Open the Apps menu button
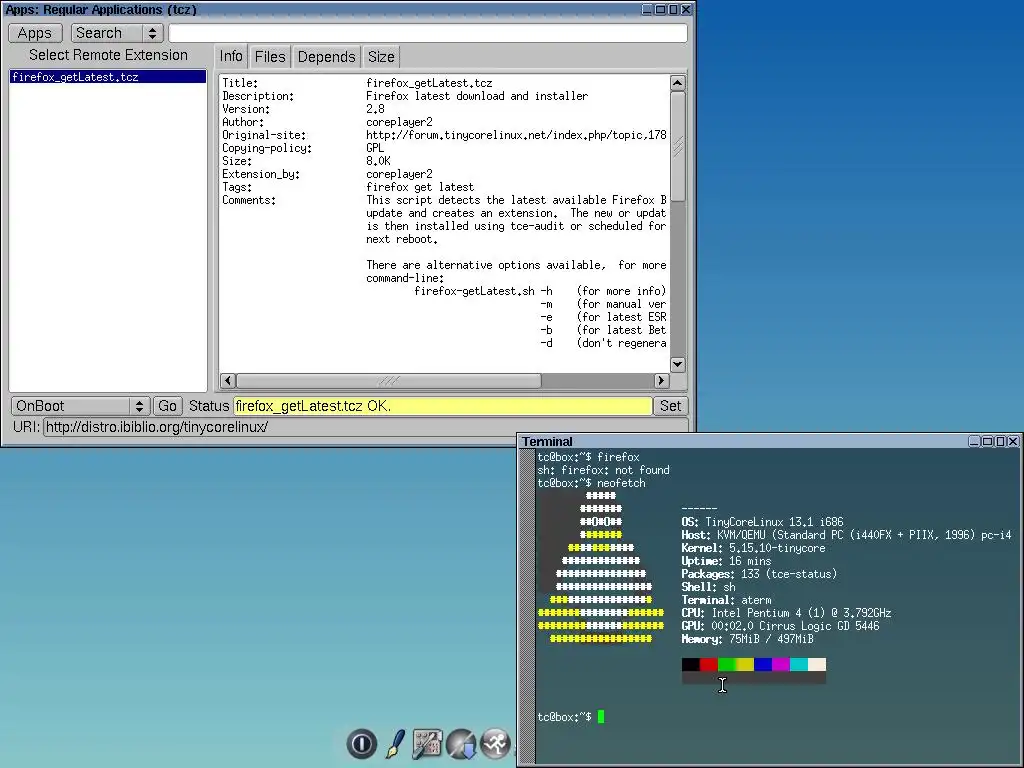Screen dimensions: 1024x768 click(35, 33)
